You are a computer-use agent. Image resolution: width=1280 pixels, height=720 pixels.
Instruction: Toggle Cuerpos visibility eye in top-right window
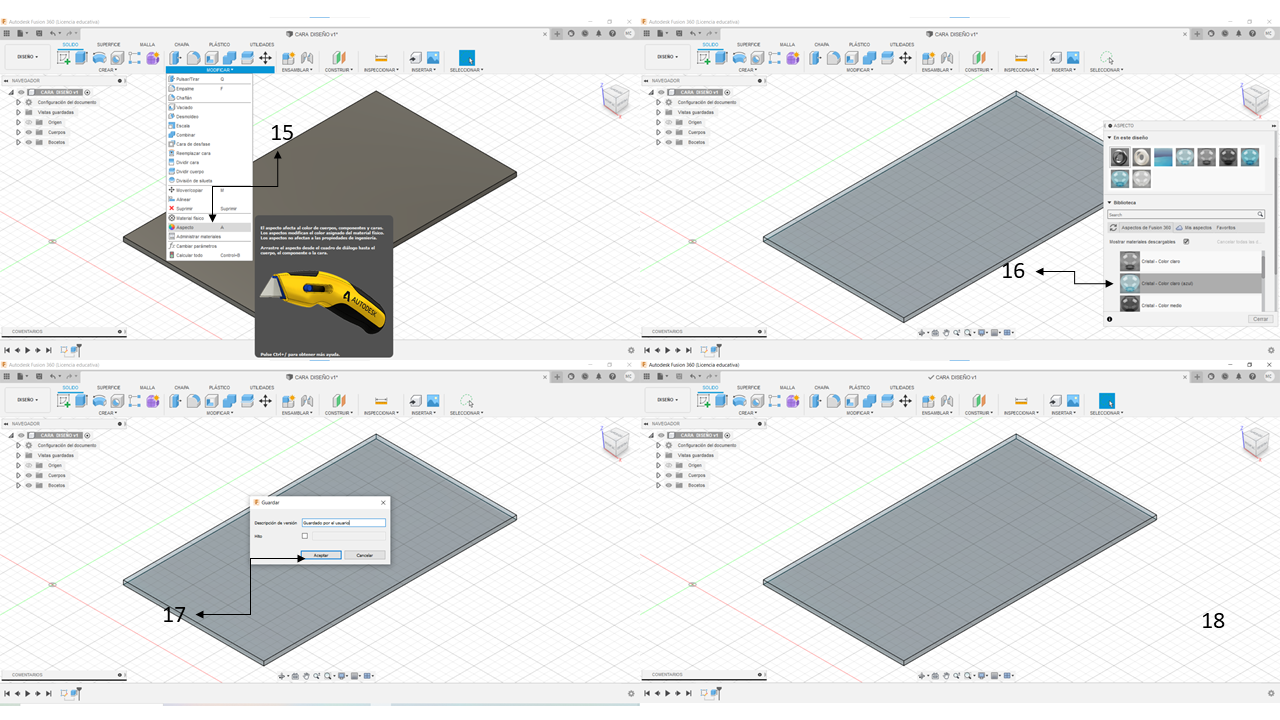click(668, 132)
